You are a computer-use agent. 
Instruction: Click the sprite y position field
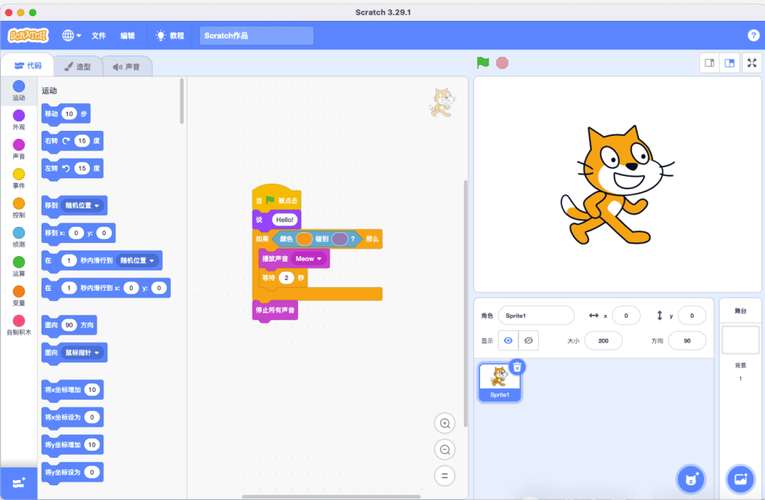(691, 316)
